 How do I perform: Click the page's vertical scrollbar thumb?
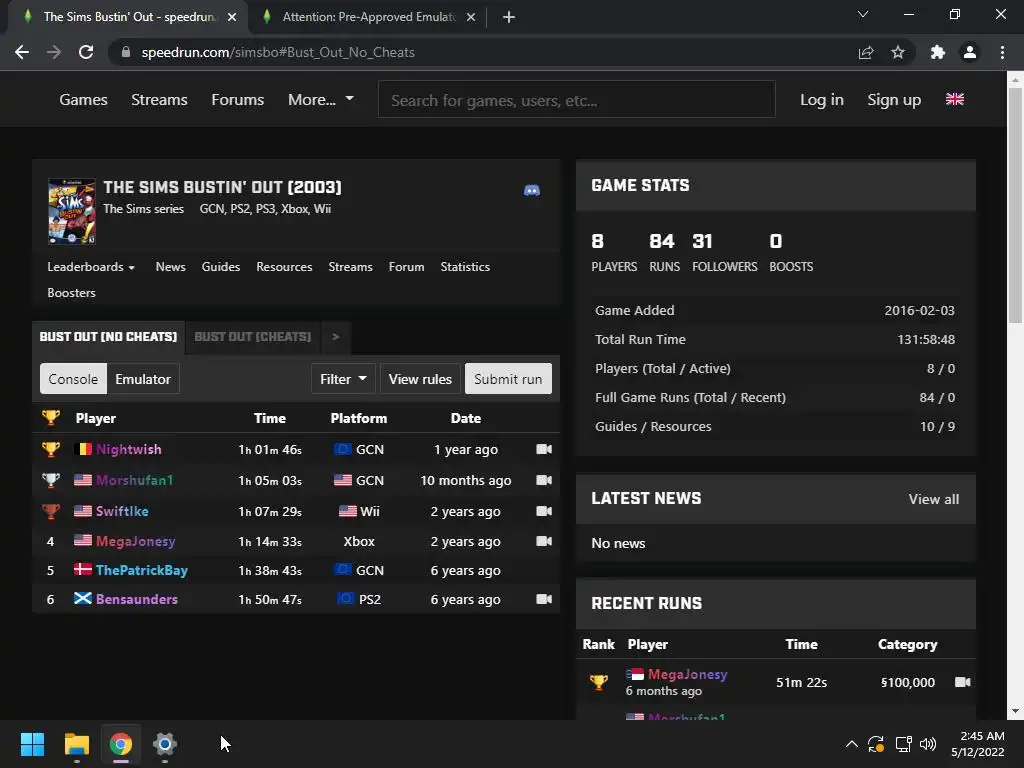coord(1015,204)
